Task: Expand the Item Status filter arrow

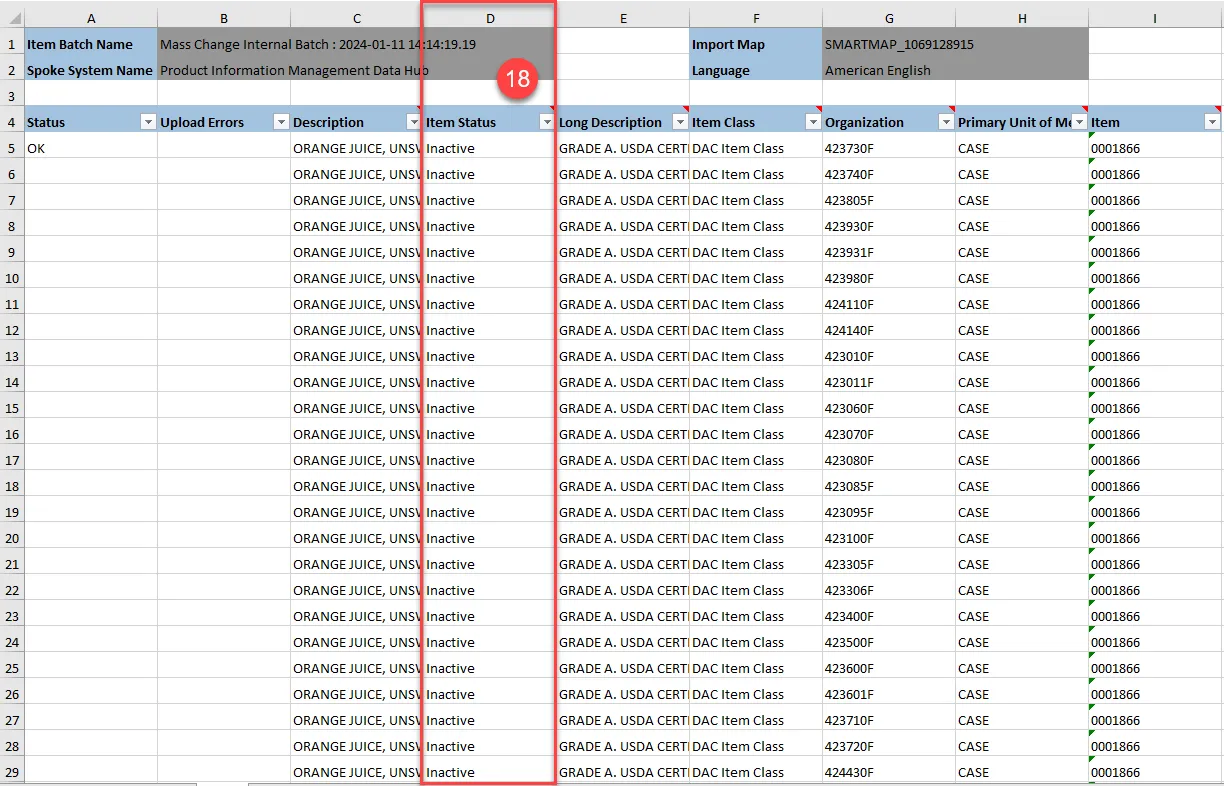Action: (546, 122)
